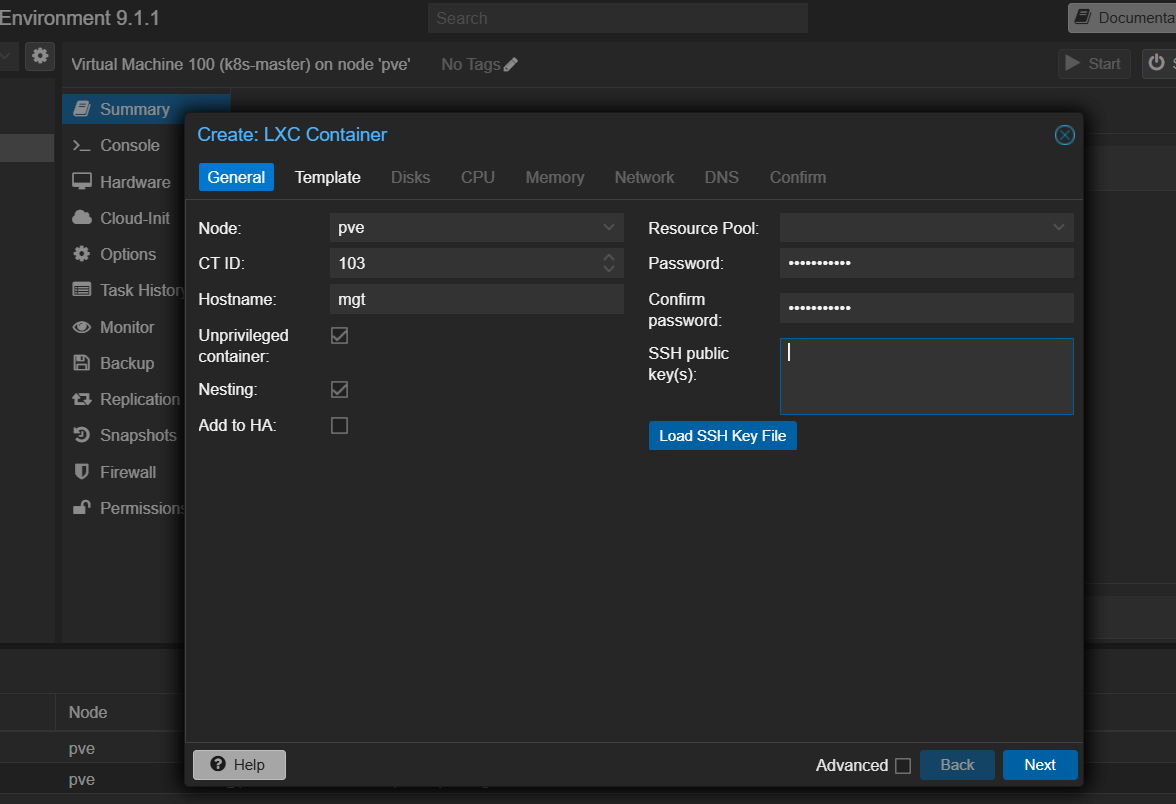Click the top Search box
The width and height of the screenshot is (1176, 804).
tap(618, 18)
